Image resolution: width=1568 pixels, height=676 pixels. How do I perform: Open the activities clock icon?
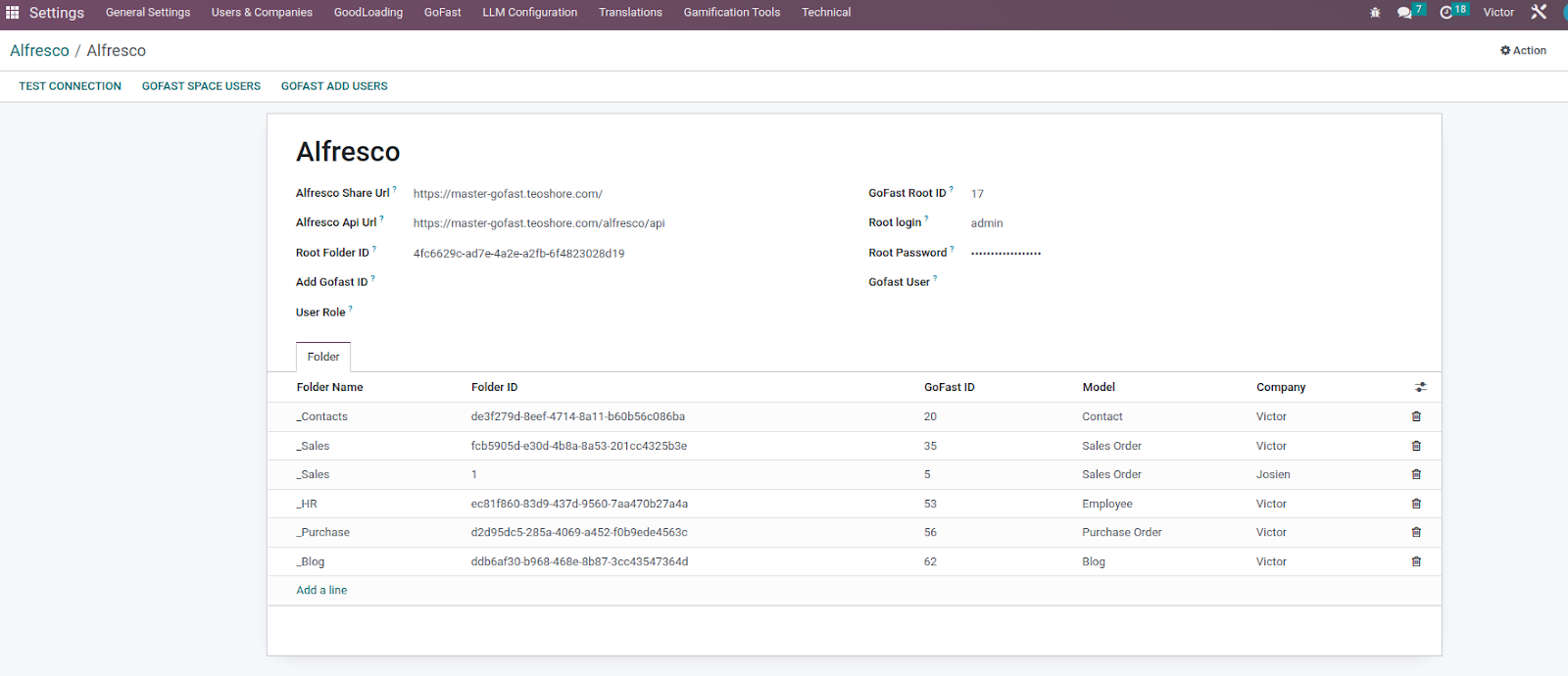1446,13
